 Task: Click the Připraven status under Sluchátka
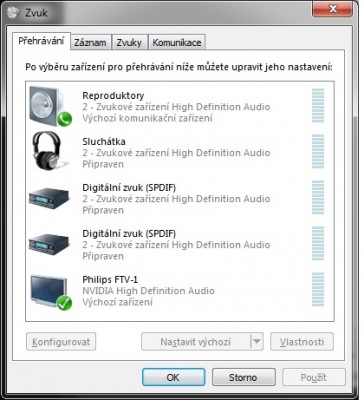(x=103, y=164)
